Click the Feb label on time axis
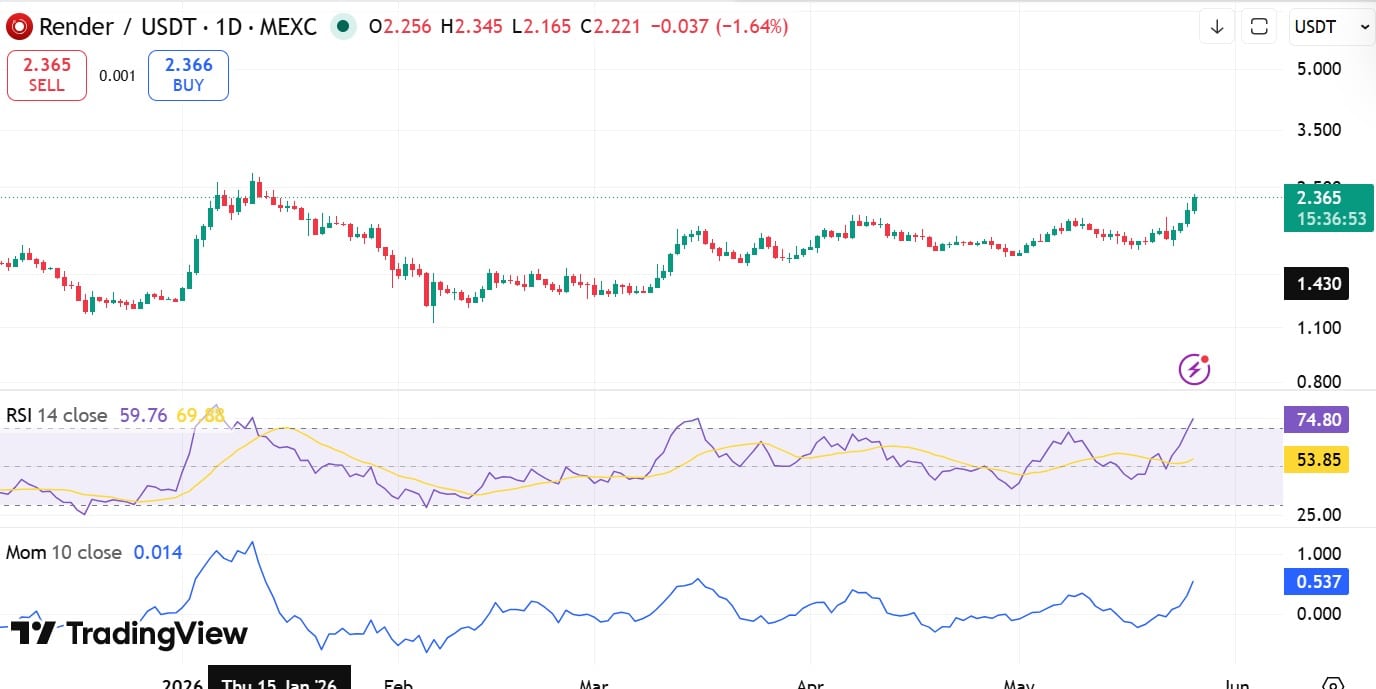This screenshot has height=689, width=1376. pos(398,682)
